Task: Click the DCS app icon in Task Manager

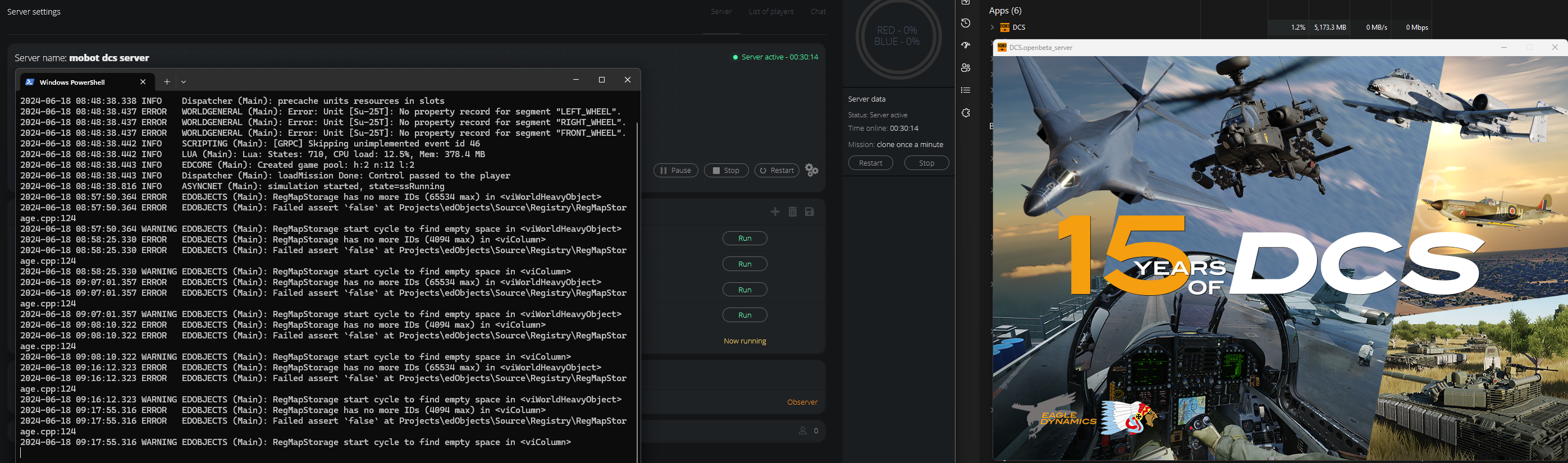Action: click(x=1005, y=27)
